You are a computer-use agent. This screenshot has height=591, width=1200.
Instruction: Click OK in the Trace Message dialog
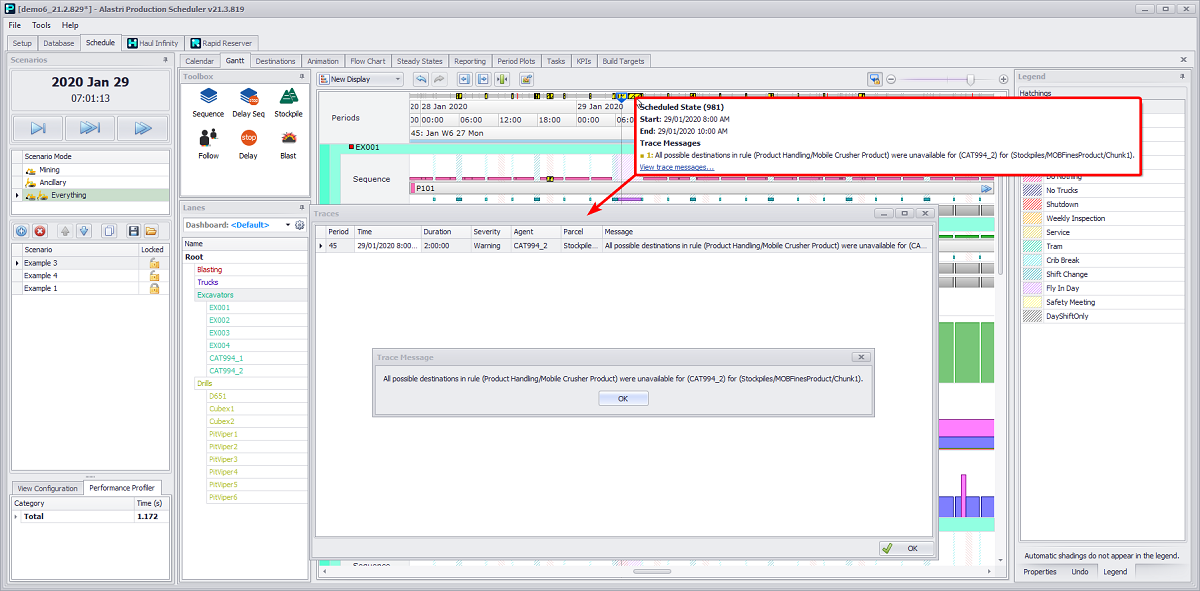(x=623, y=398)
